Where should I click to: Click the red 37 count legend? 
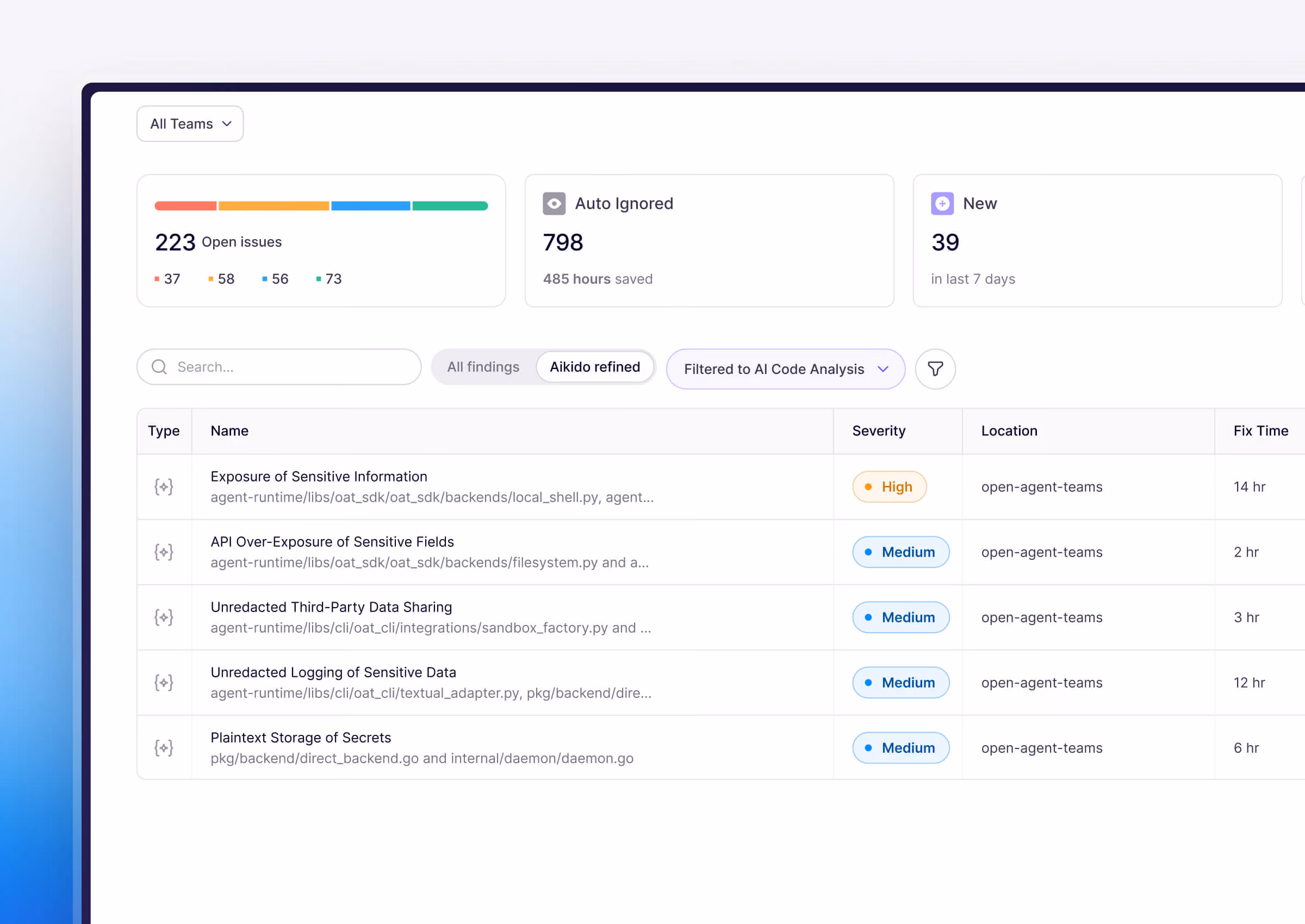pos(167,279)
